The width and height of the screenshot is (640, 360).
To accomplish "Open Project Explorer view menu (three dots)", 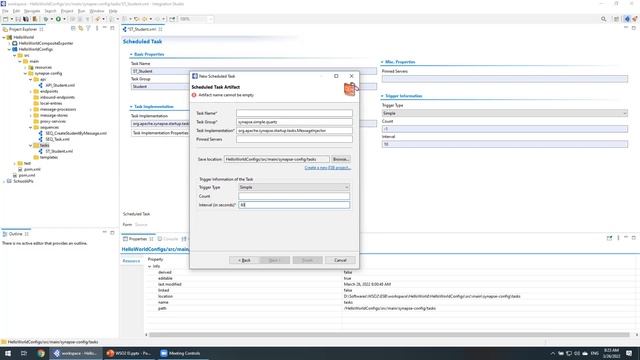I will pyautogui.click(x=97, y=29).
